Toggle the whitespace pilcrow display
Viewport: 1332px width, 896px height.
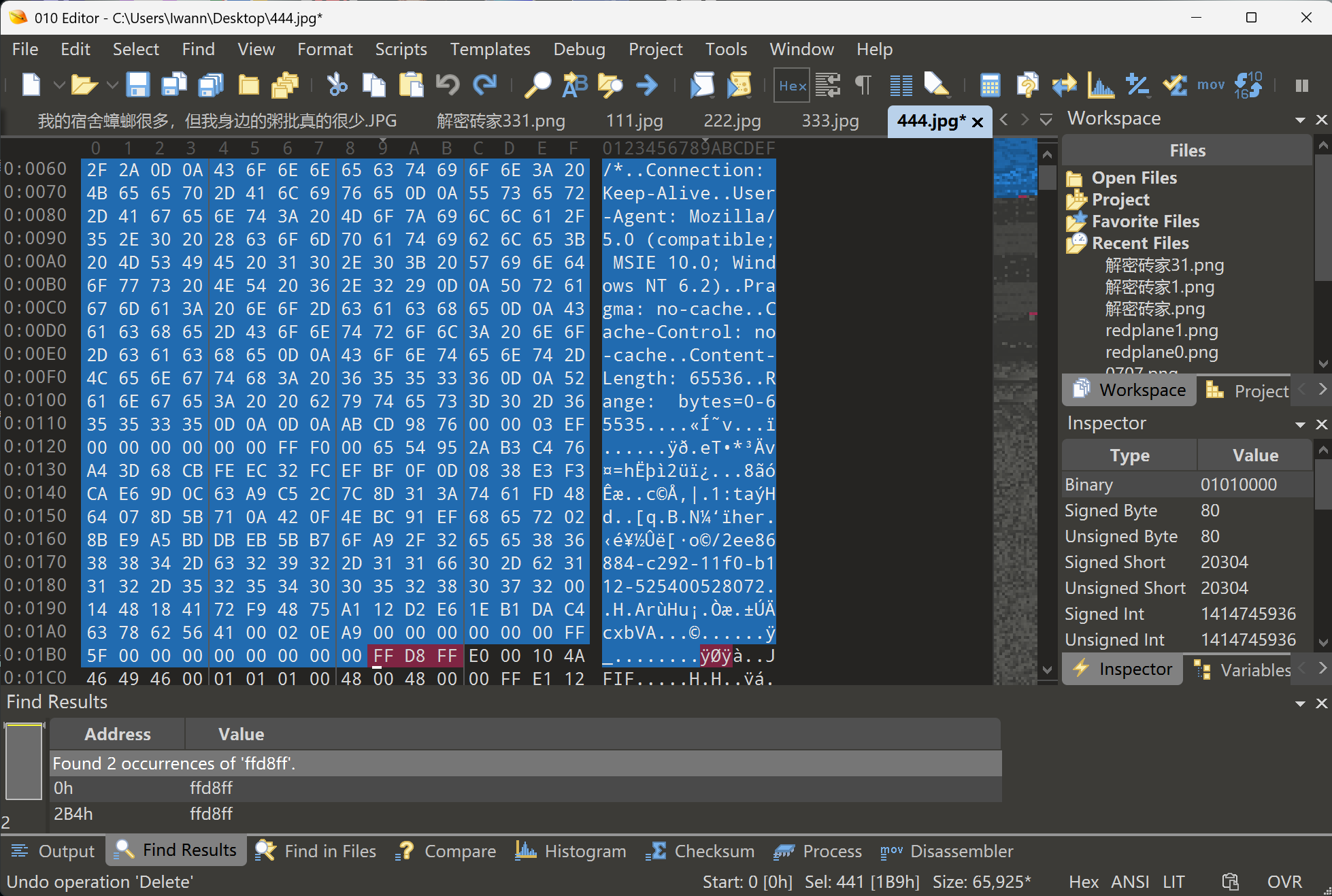(863, 85)
